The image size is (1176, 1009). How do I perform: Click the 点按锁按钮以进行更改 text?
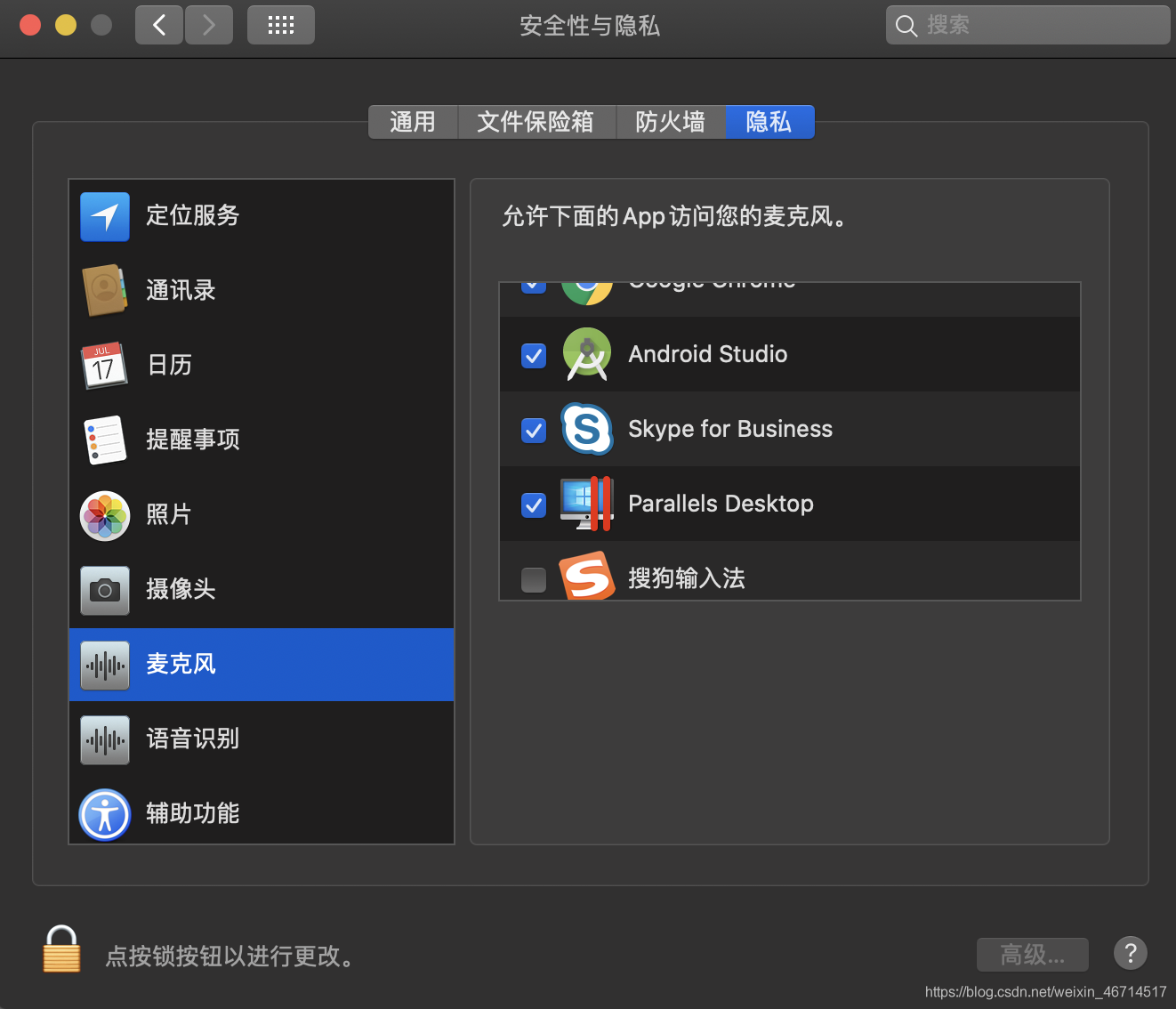[230, 957]
